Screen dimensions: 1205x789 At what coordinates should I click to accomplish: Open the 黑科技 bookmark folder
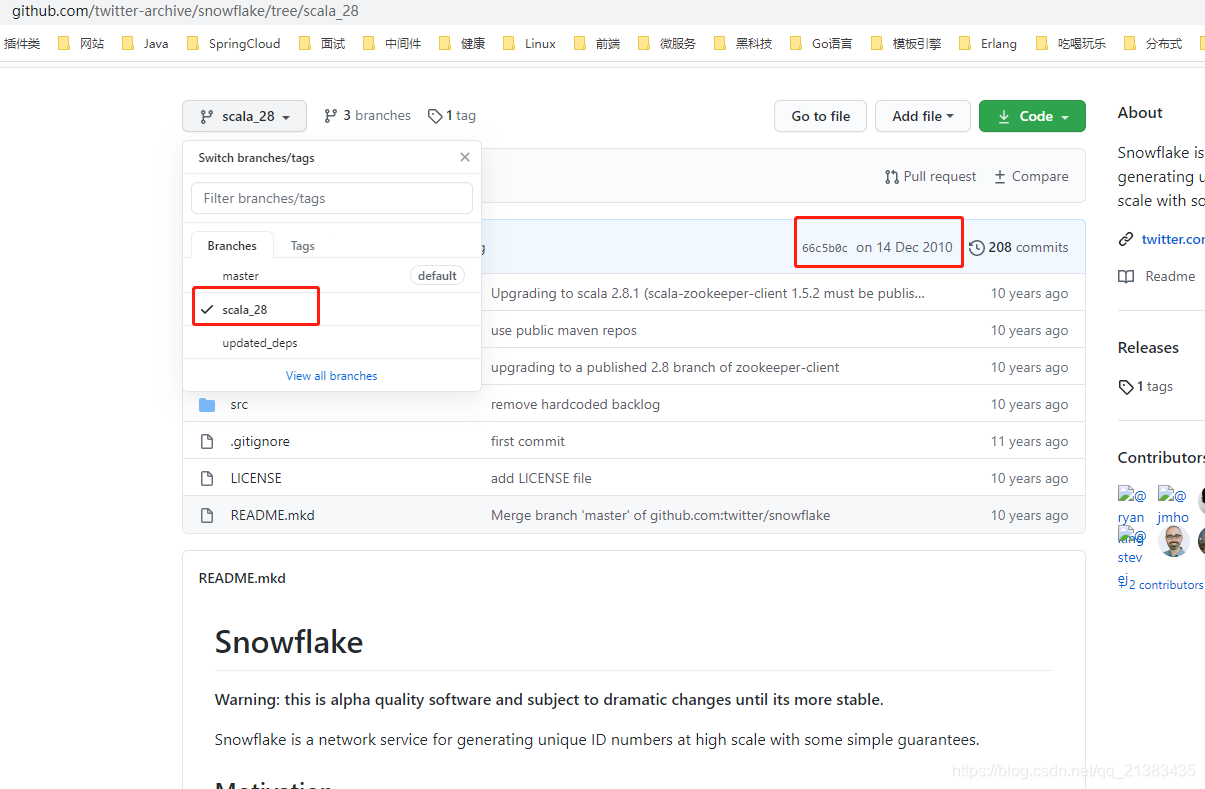(x=742, y=43)
